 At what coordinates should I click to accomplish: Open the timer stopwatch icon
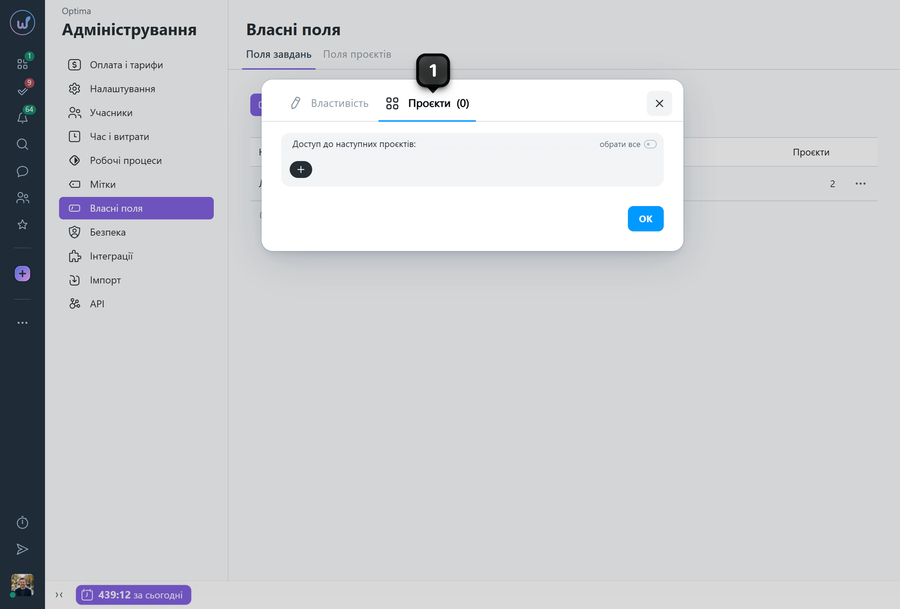pos(22,523)
